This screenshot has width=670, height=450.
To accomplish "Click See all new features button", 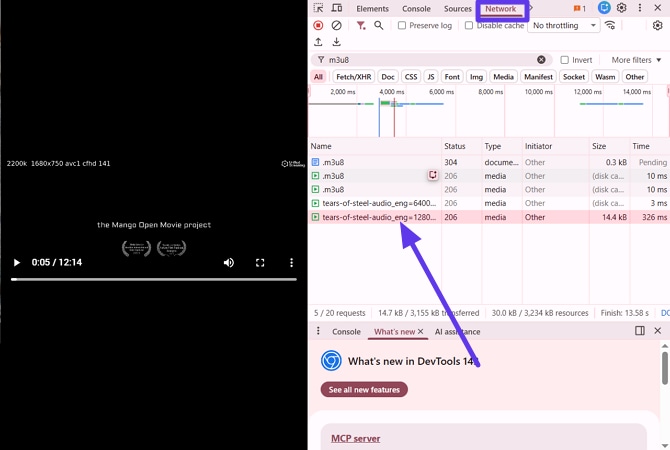I will point(364,389).
